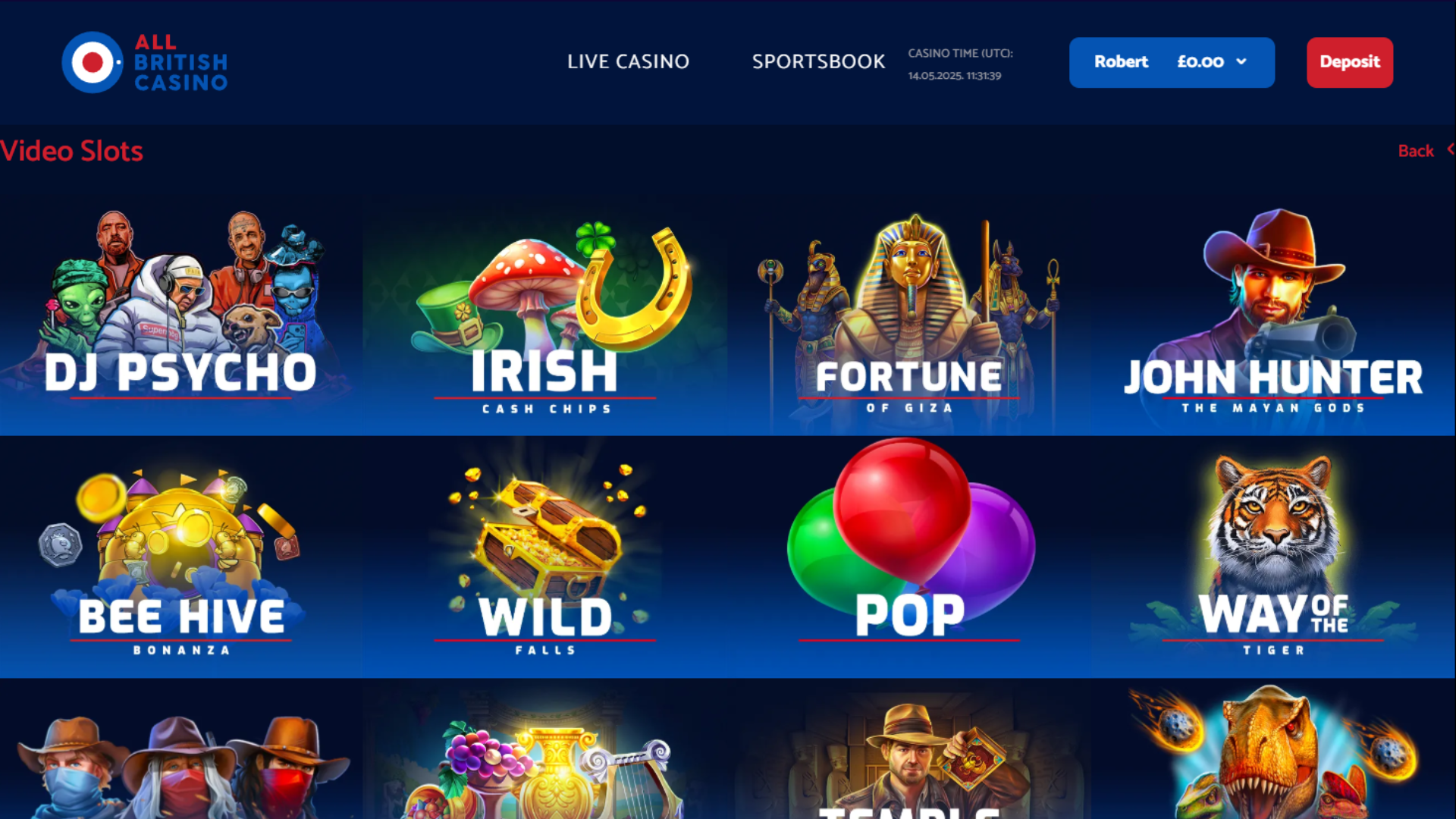Select the Way of the Tiger slot
Viewport: 1456px width, 819px height.
[1274, 557]
